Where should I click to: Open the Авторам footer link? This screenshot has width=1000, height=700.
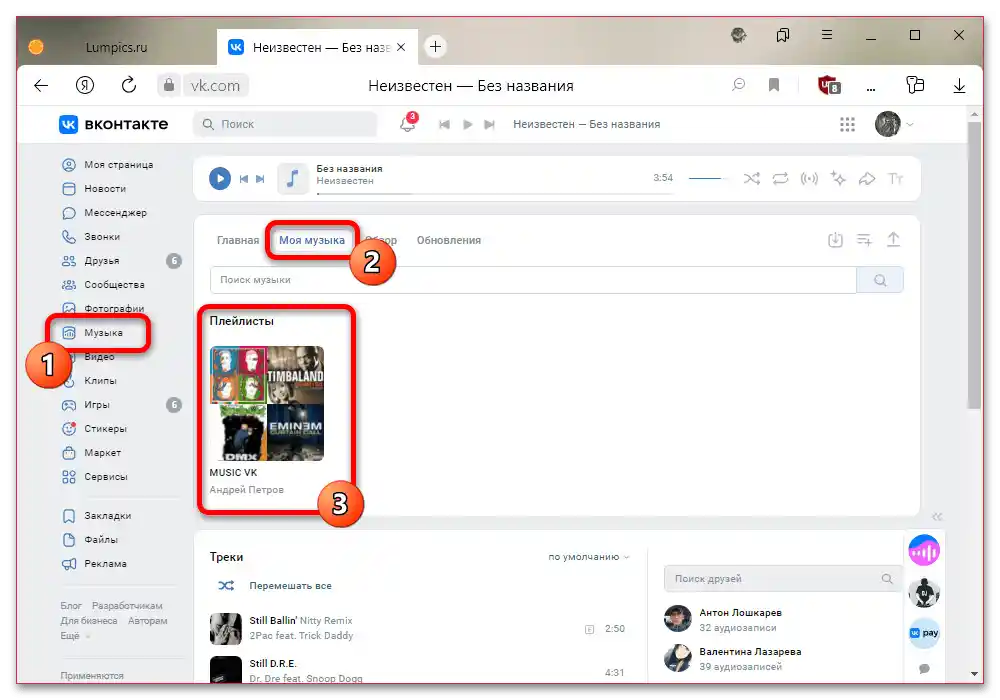pos(147,621)
